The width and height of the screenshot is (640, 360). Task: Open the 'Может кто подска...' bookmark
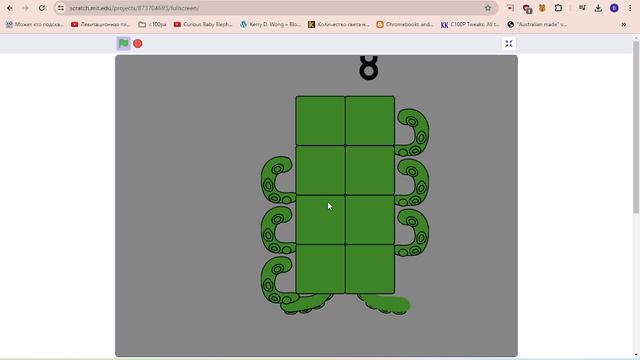[x=35, y=24]
